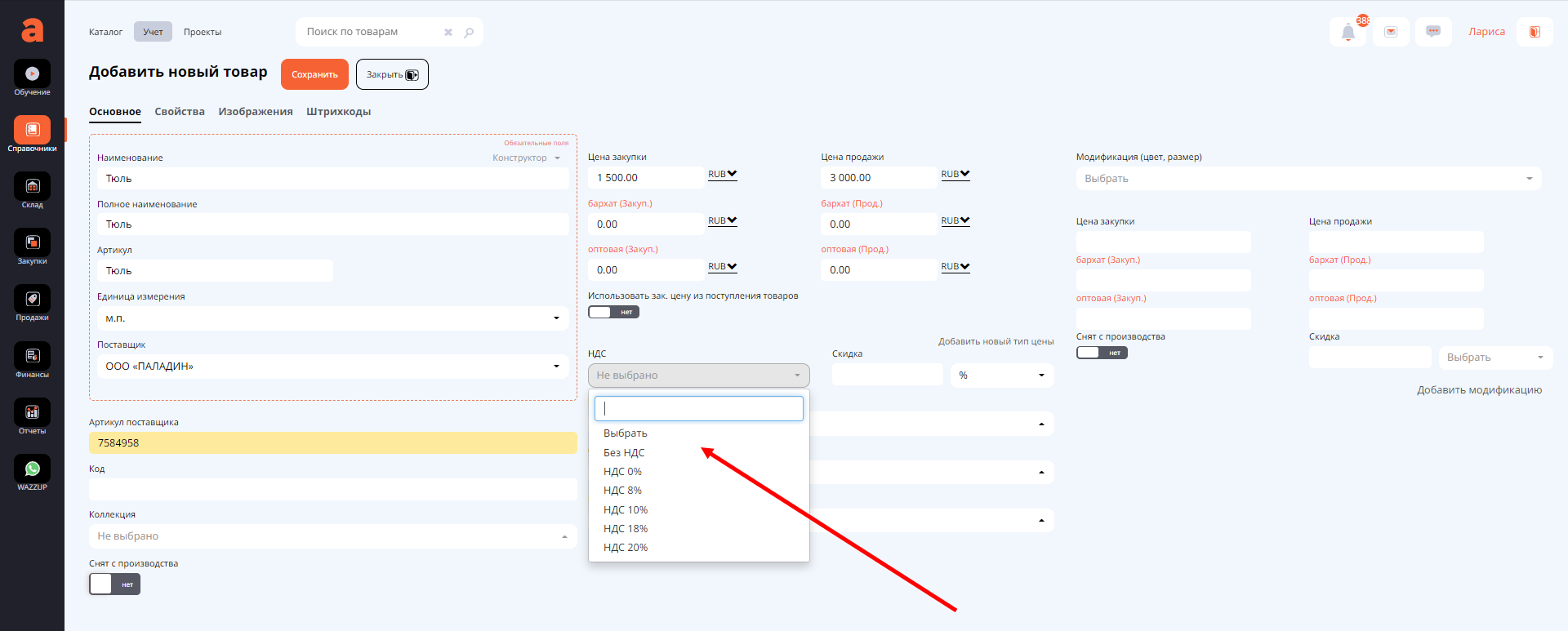
Task: Click the Код input field
Action: tap(332, 489)
